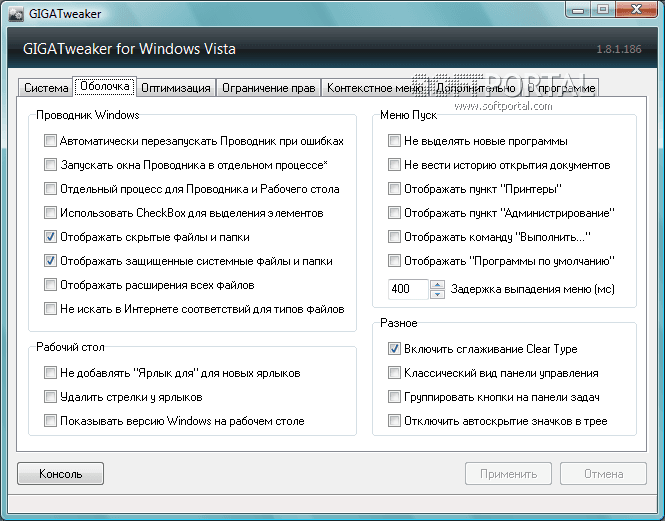Enable Показывать версию Windows на рабочем столе
The height and width of the screenshot is (521, 665).
(50, 421)
